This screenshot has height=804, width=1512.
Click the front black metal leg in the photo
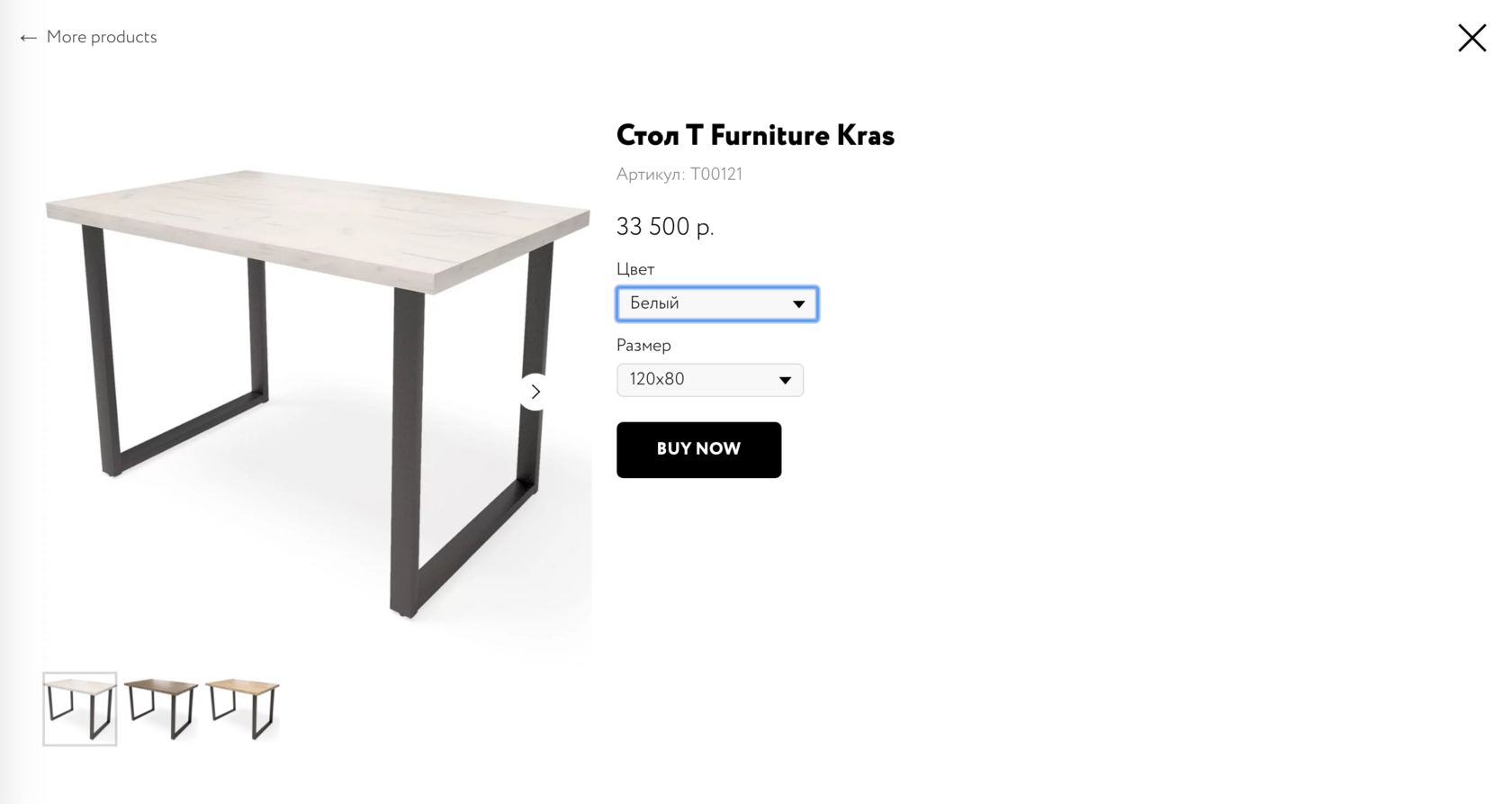407,450
